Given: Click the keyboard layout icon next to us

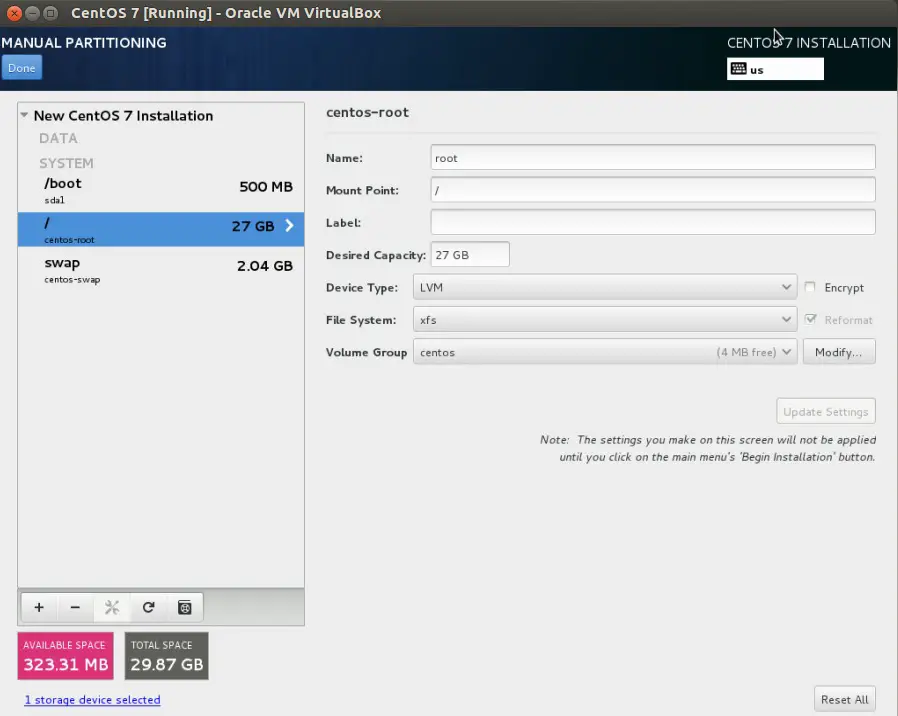Looking at the screenshot, I should click(738, 69).
